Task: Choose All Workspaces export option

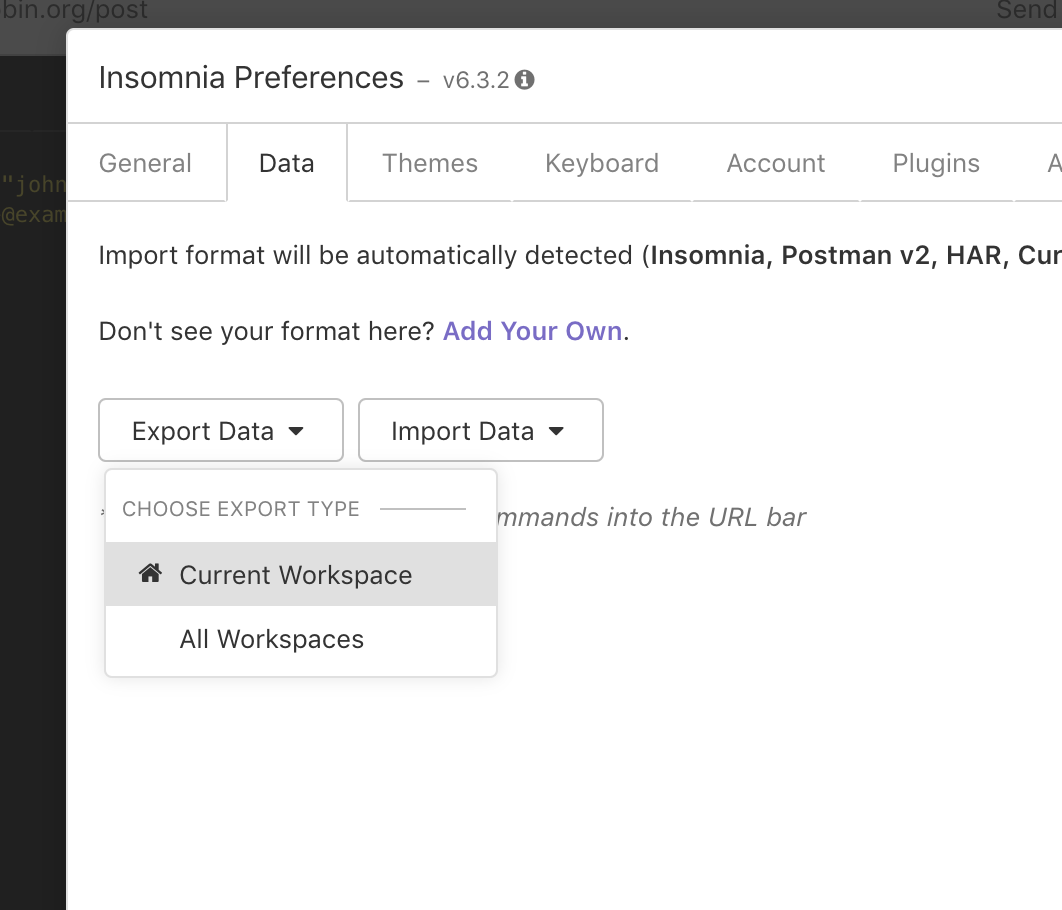Action: [x=301, y=639]
